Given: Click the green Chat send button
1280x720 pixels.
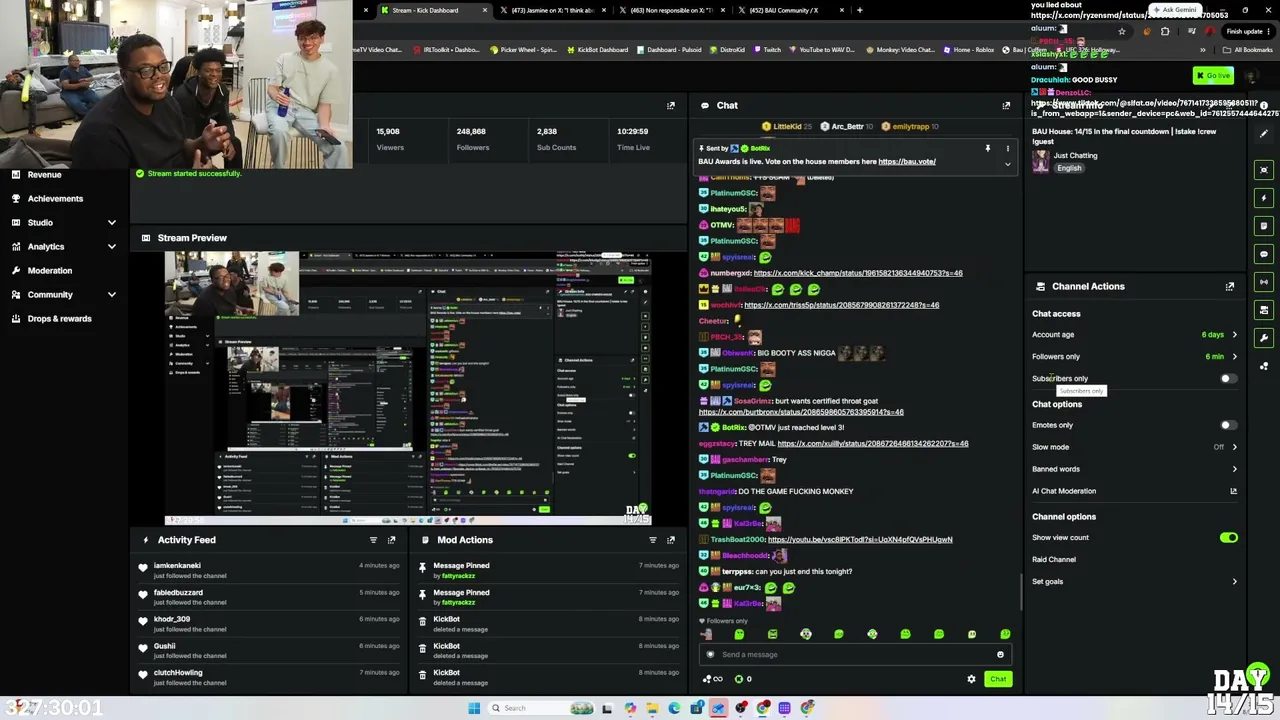Looking at the screenshot, I should tap(998, 679).
